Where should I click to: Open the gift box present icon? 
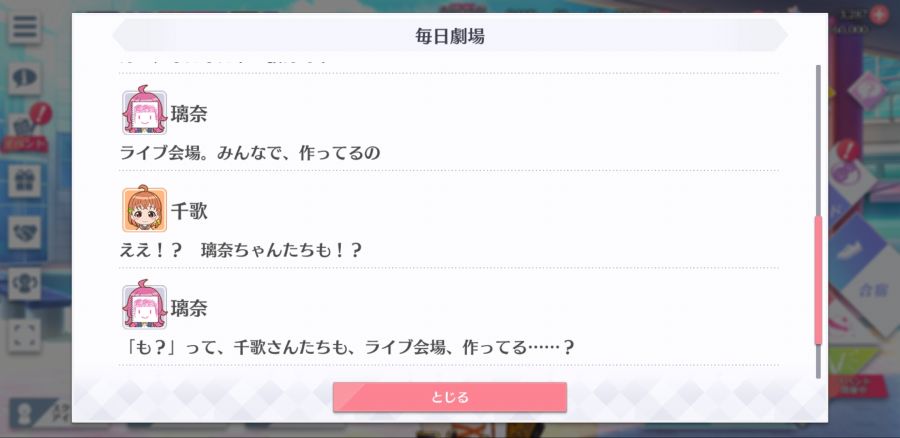(24, 181)
